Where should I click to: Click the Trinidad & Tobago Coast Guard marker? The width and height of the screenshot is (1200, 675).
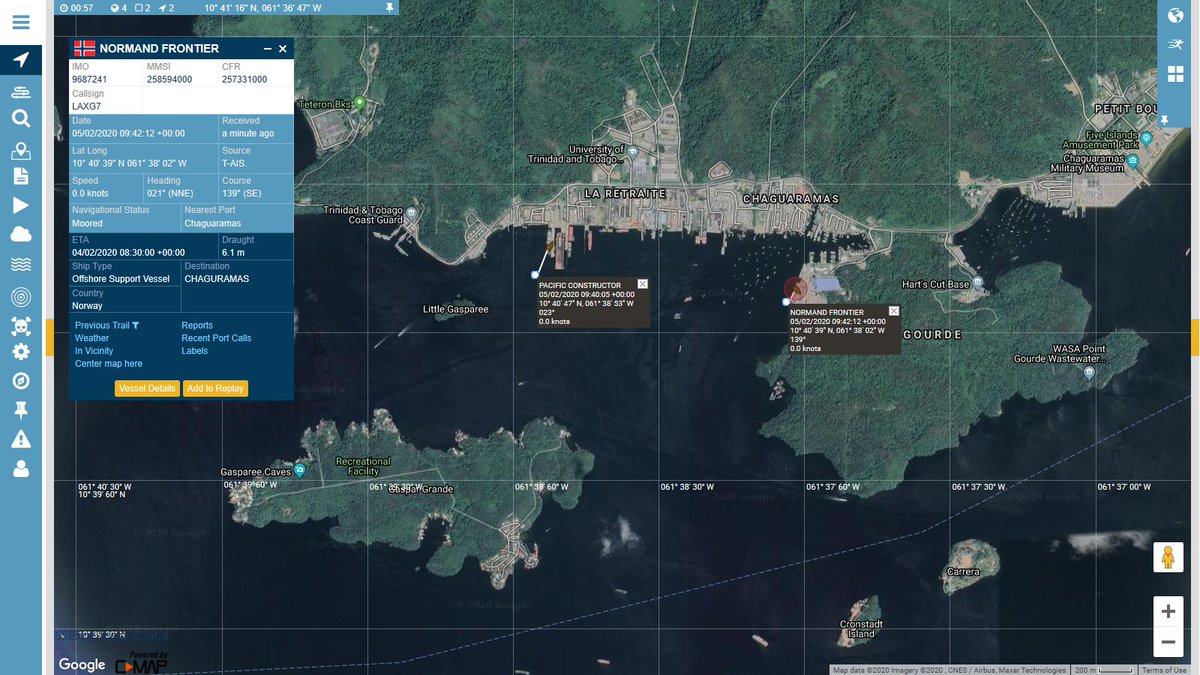pos(411,216)
